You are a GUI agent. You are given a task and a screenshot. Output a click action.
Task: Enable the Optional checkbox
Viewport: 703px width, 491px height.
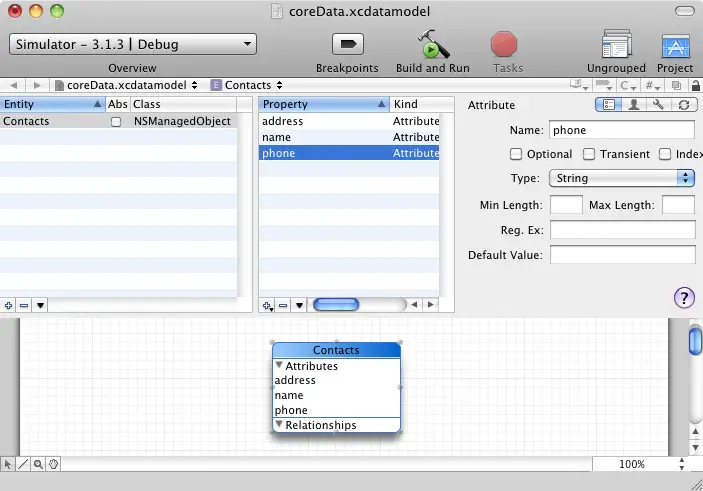coord(516,154)
